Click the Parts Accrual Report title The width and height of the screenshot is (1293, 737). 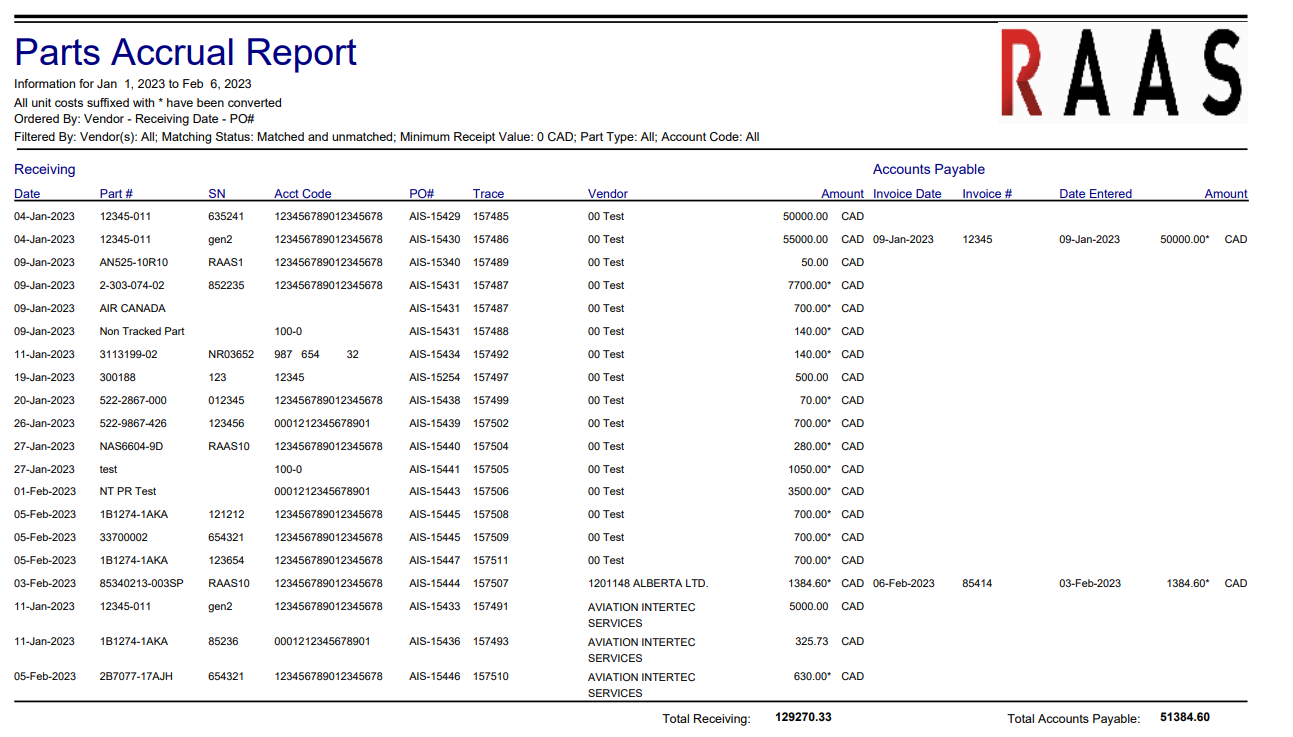coord(186,52)
